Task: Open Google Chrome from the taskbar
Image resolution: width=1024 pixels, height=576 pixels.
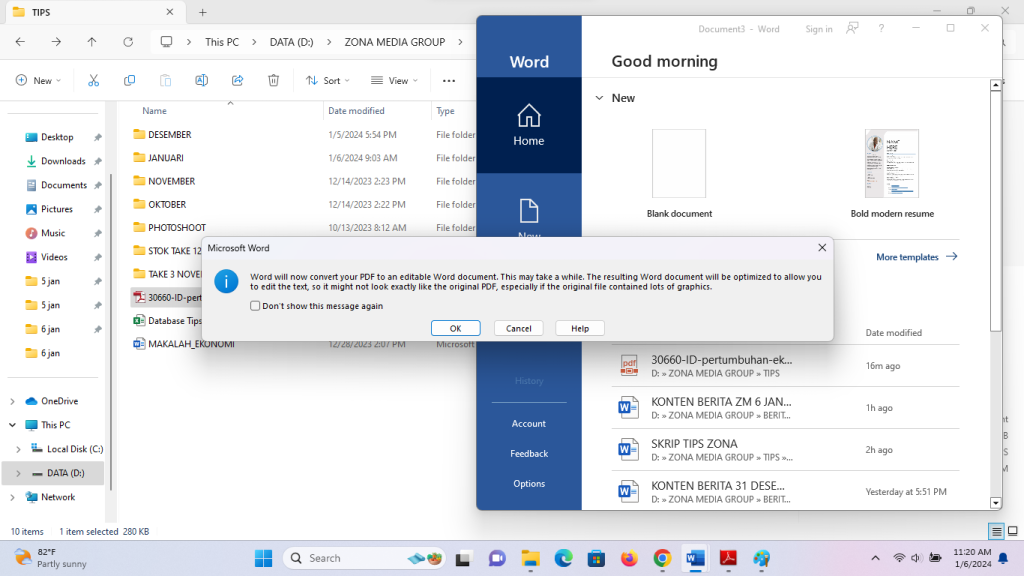Action: (662, 558)
